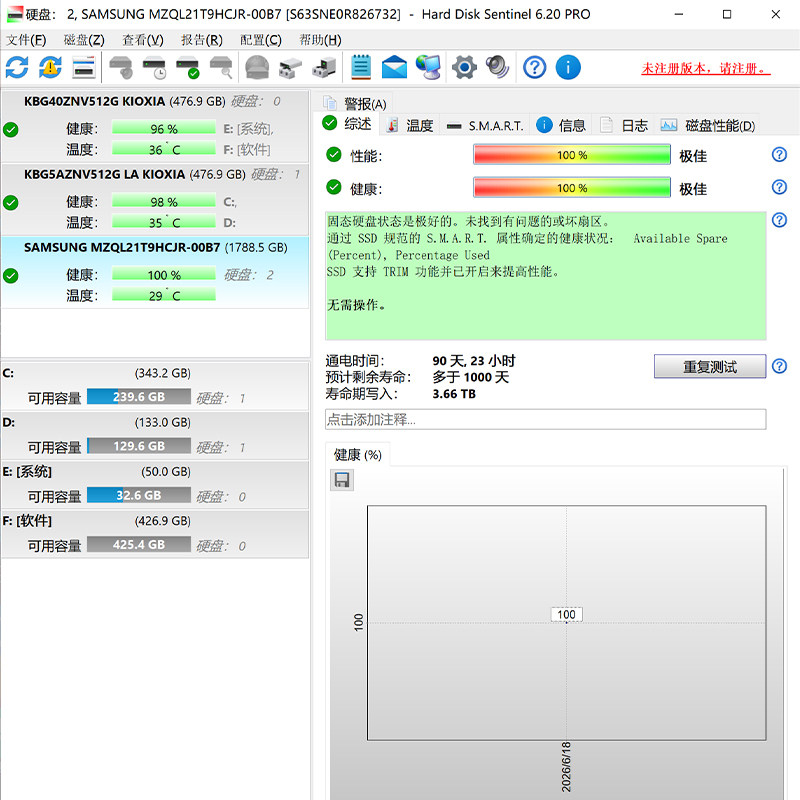The width and height of the screenshot is (800, 800).
Task: Open the S.M.A.R.T. tab
Action: pos(485,126)
